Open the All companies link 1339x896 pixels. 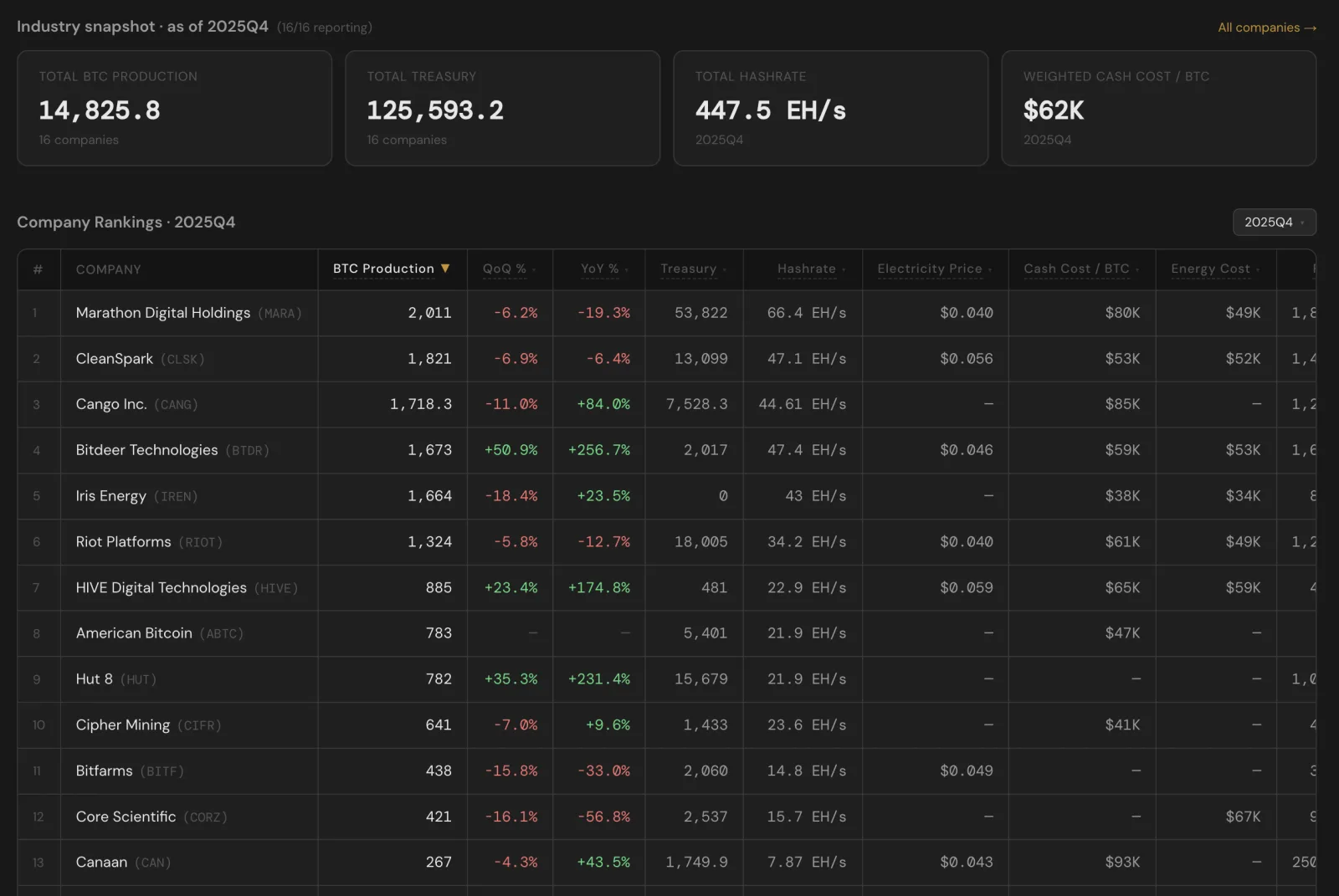[1267, 28]
